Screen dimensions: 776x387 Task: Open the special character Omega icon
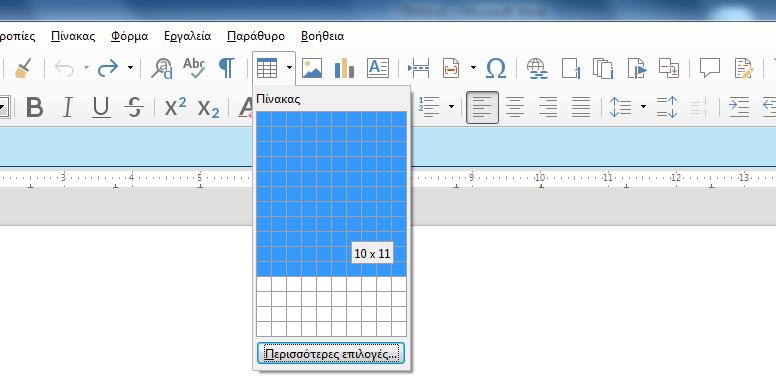(495, 68)
